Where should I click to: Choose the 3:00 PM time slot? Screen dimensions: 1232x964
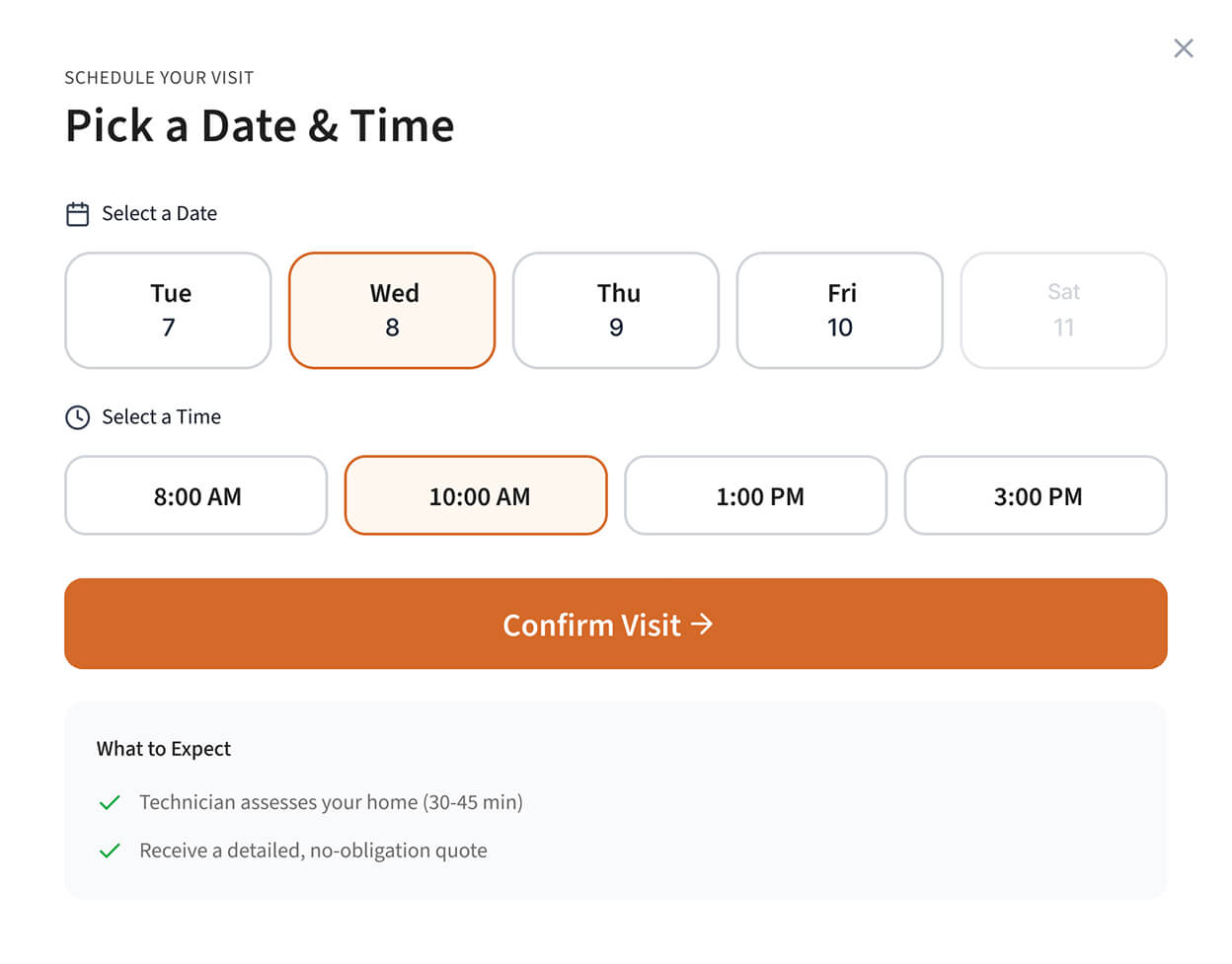pyautogui.click(x=1036, y=495)
